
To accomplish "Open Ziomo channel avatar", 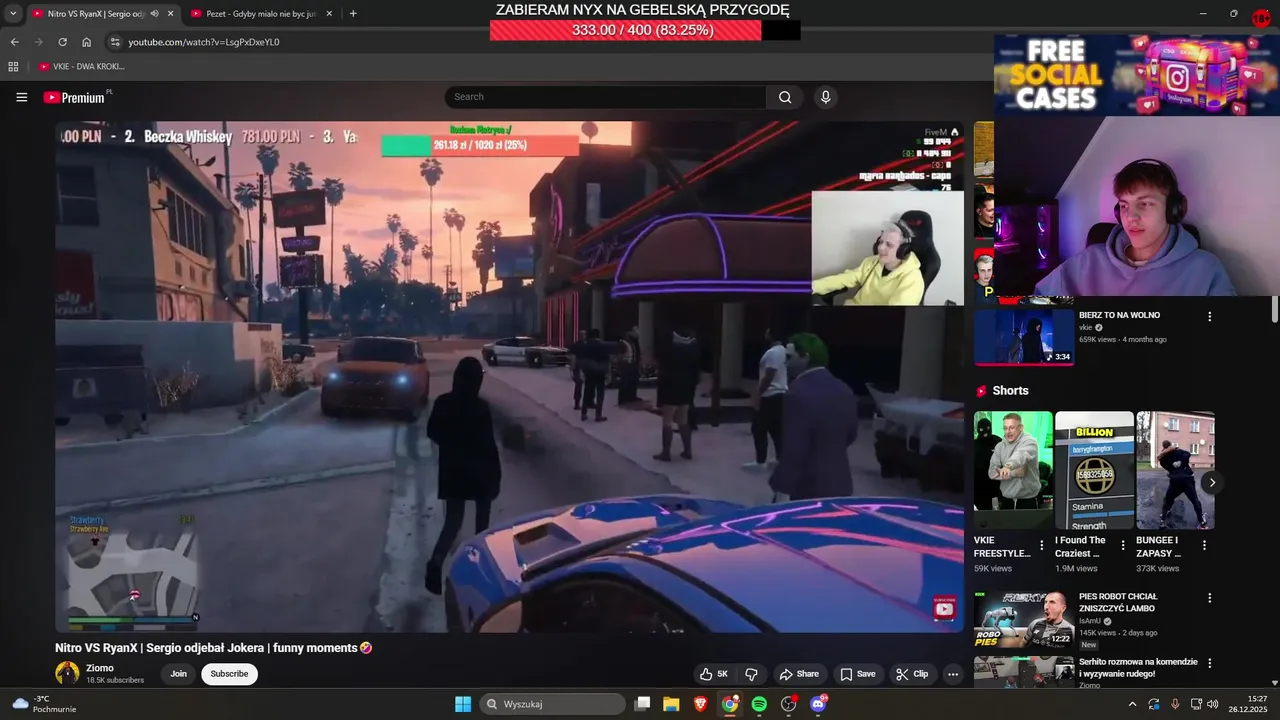I will (67, 673).
